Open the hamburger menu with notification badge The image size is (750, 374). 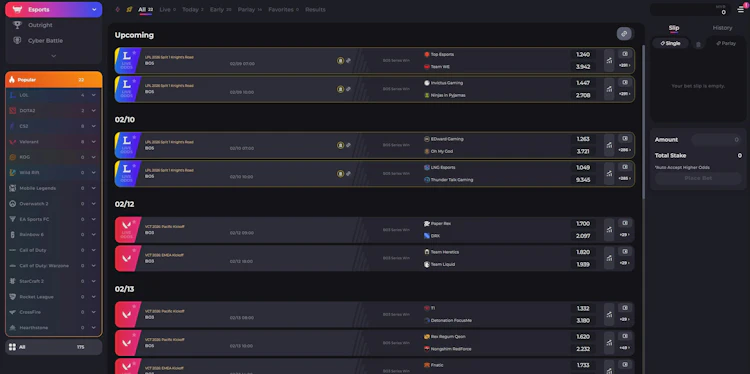[x=741, y=9]
